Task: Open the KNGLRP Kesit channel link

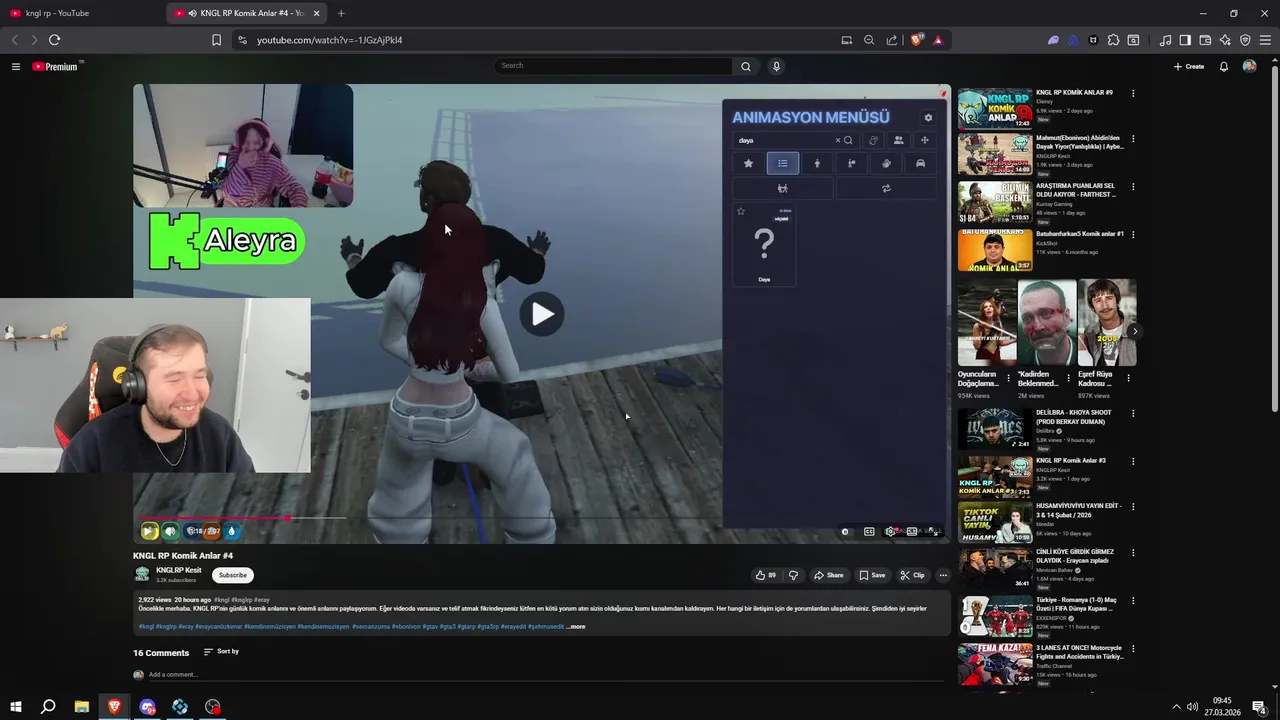Action: pos(179,570)
